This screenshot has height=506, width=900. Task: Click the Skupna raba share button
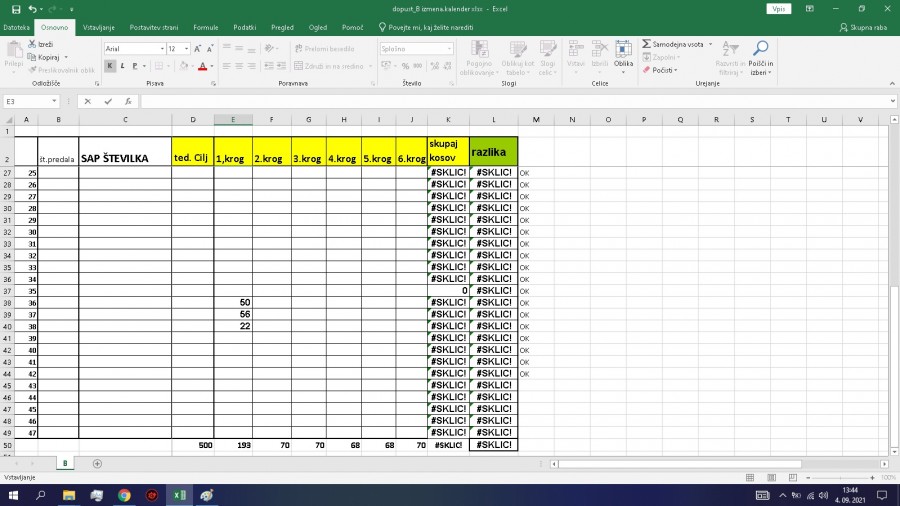coord(863,27)
